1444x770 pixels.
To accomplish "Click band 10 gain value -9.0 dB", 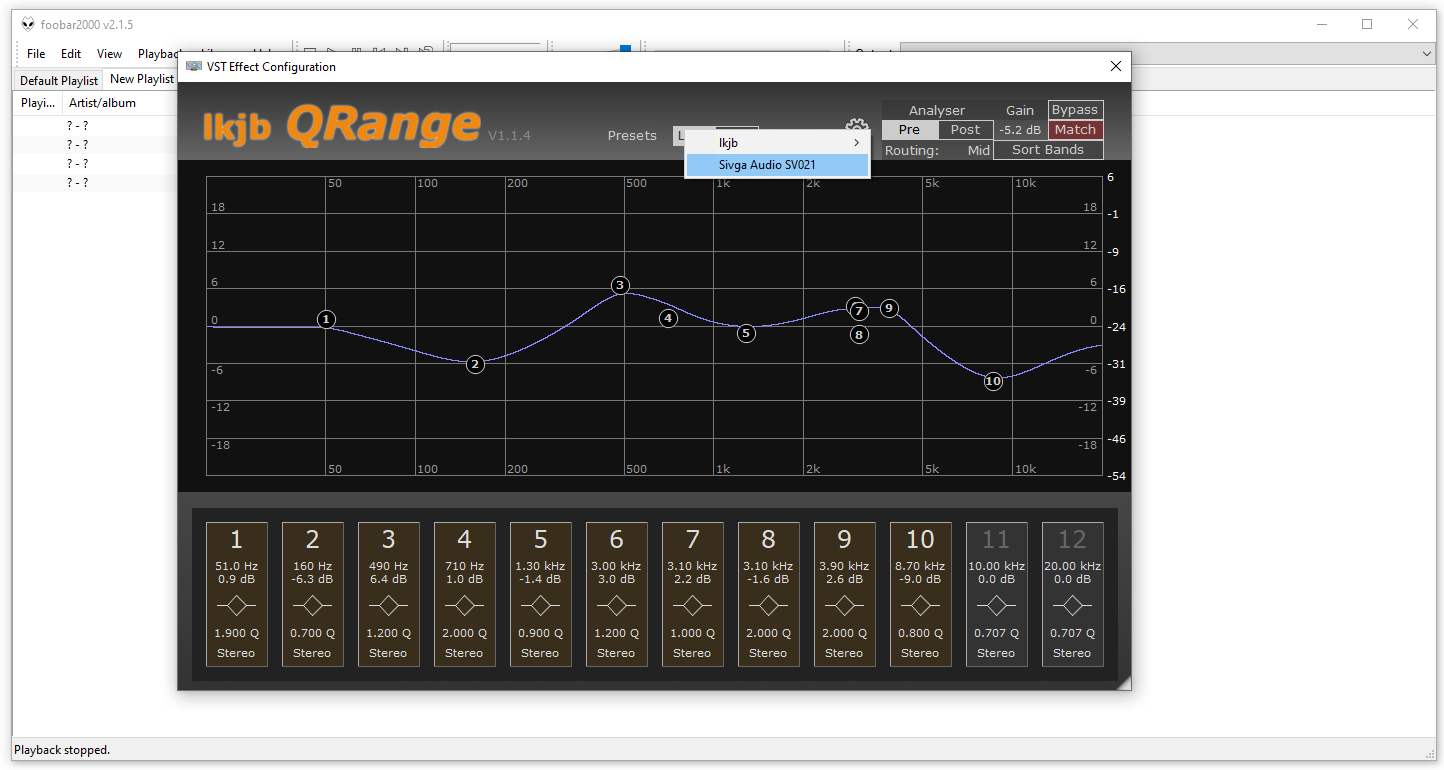I will click(920, 579).
